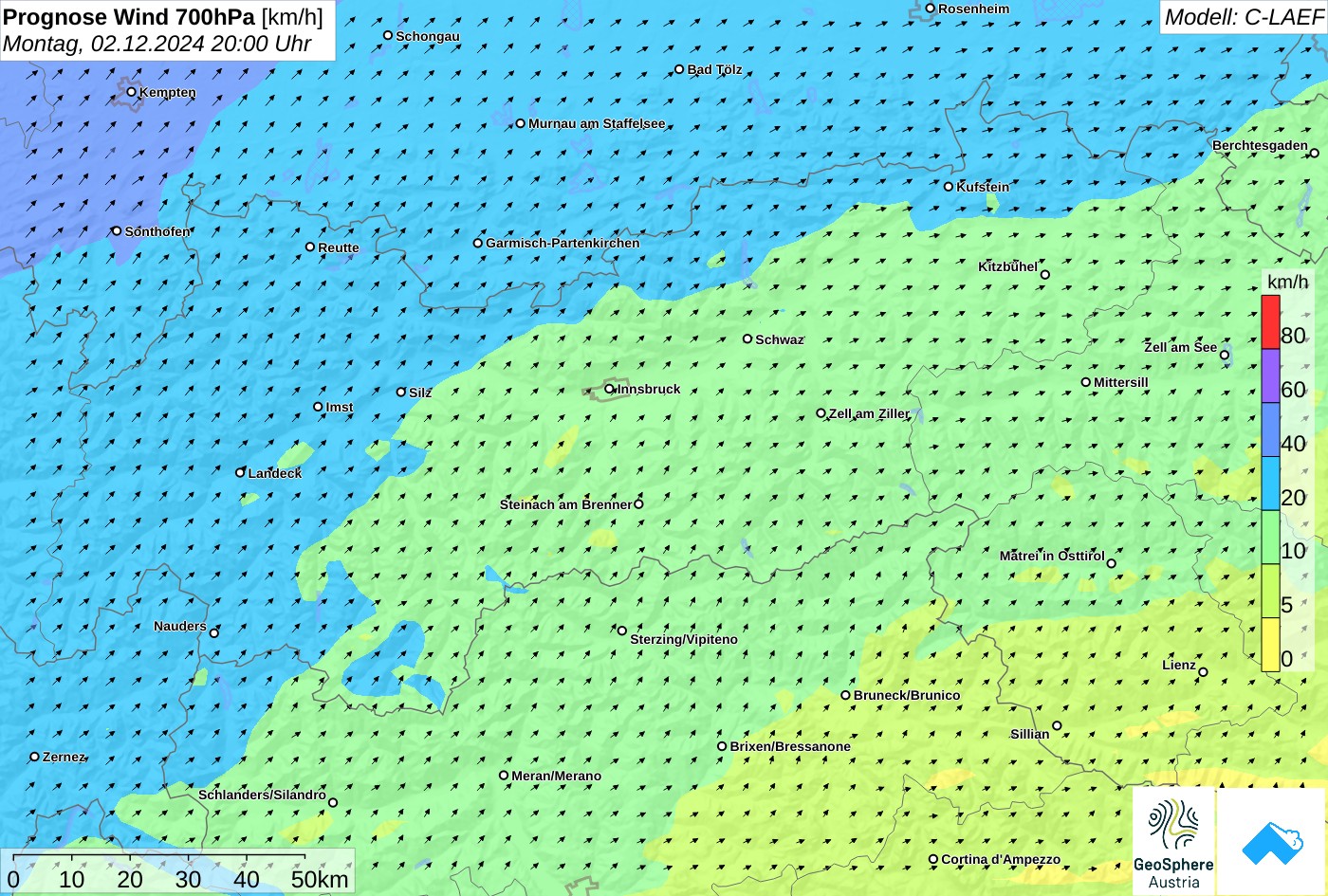Select the Innsbruck city marker dot
This screenshot has height=896, width=1328.
coord(609,389)
